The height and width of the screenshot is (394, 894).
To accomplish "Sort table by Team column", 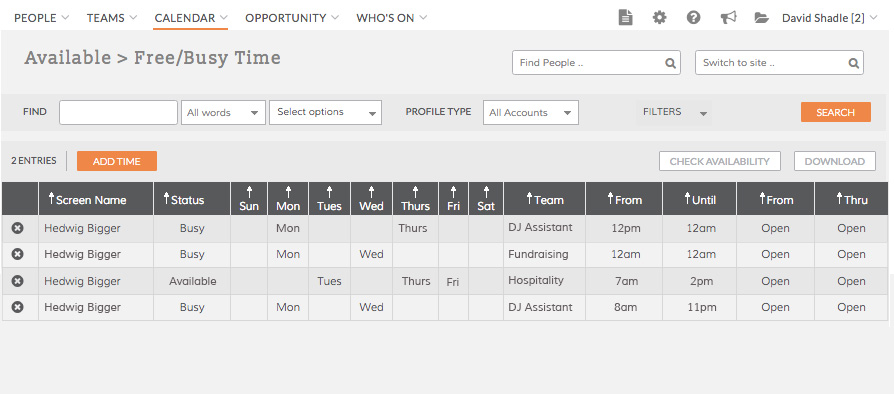I will pos(544,199).
